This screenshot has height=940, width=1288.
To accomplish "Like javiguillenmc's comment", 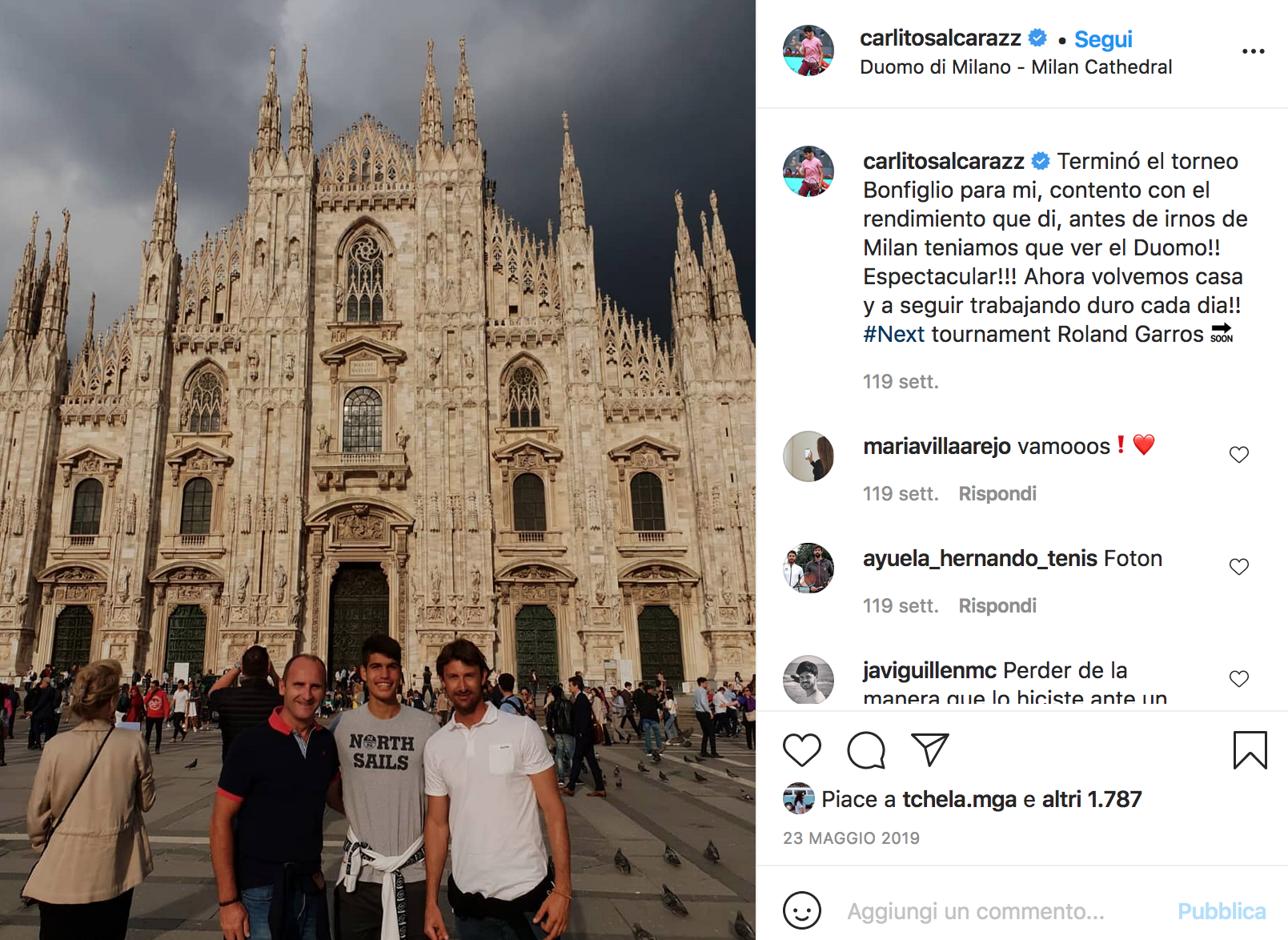I will point(1238,678).
